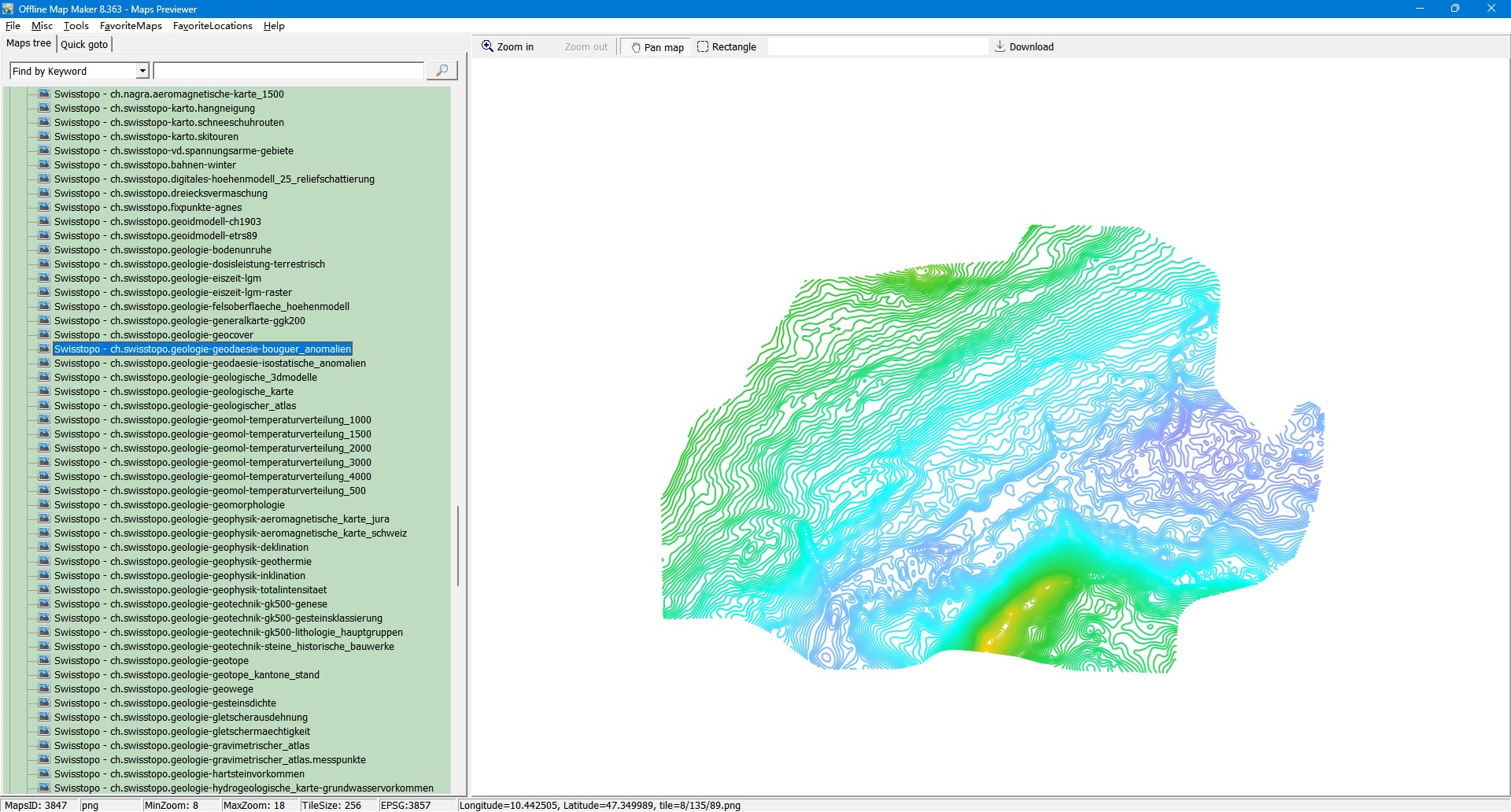The height and width of the screenshot is (812, 1511).
Task: Select the geologie-geologische_karte map entry
Action: coord(173,392)
